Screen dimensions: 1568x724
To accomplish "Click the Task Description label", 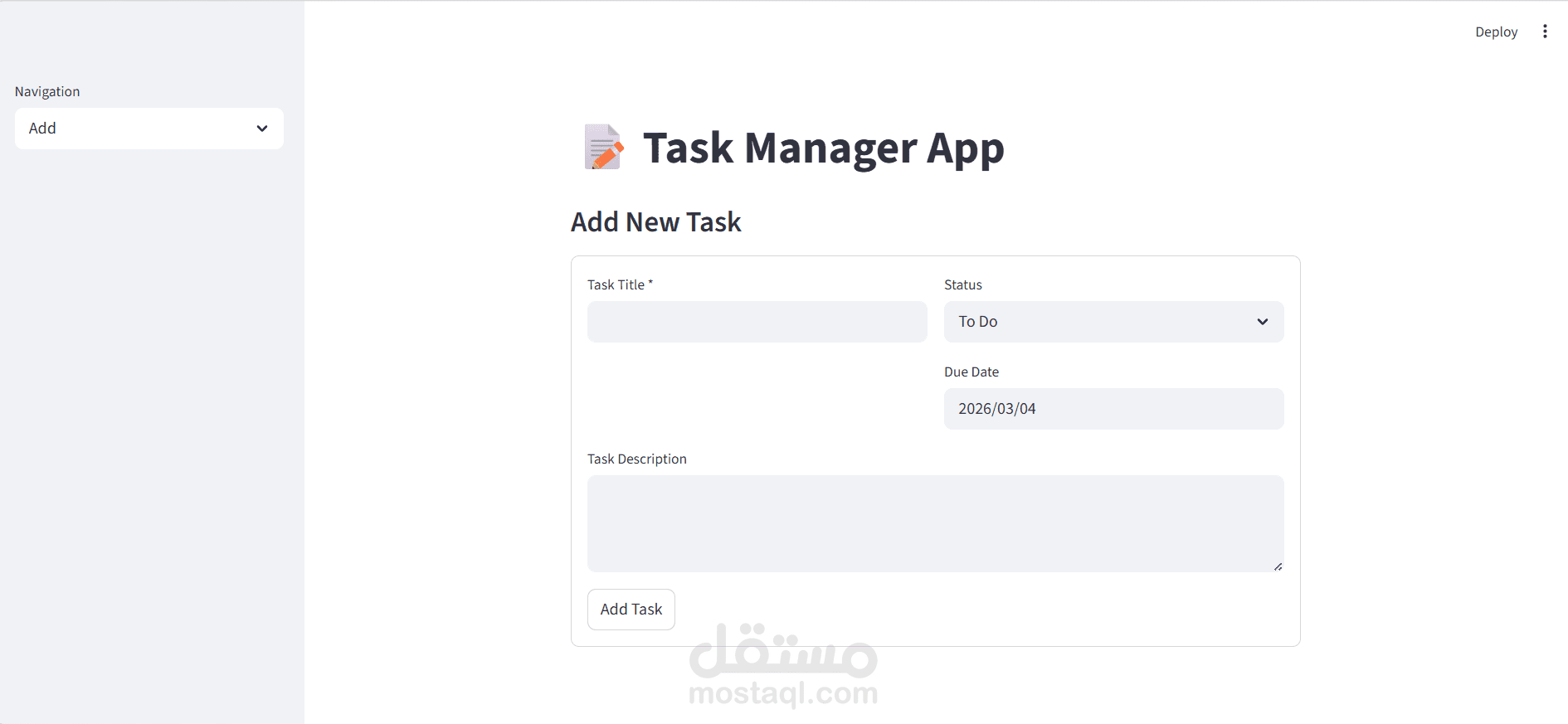I will tap(637, 459).
